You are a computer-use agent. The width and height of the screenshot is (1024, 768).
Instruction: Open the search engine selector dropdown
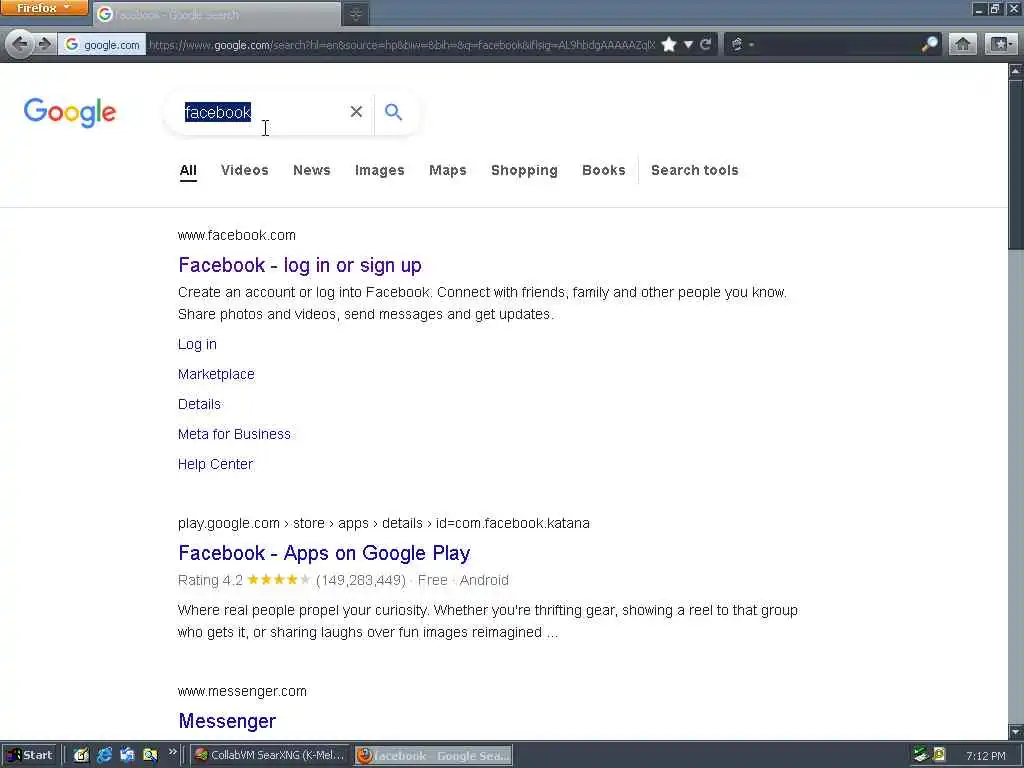click(742, 44)
